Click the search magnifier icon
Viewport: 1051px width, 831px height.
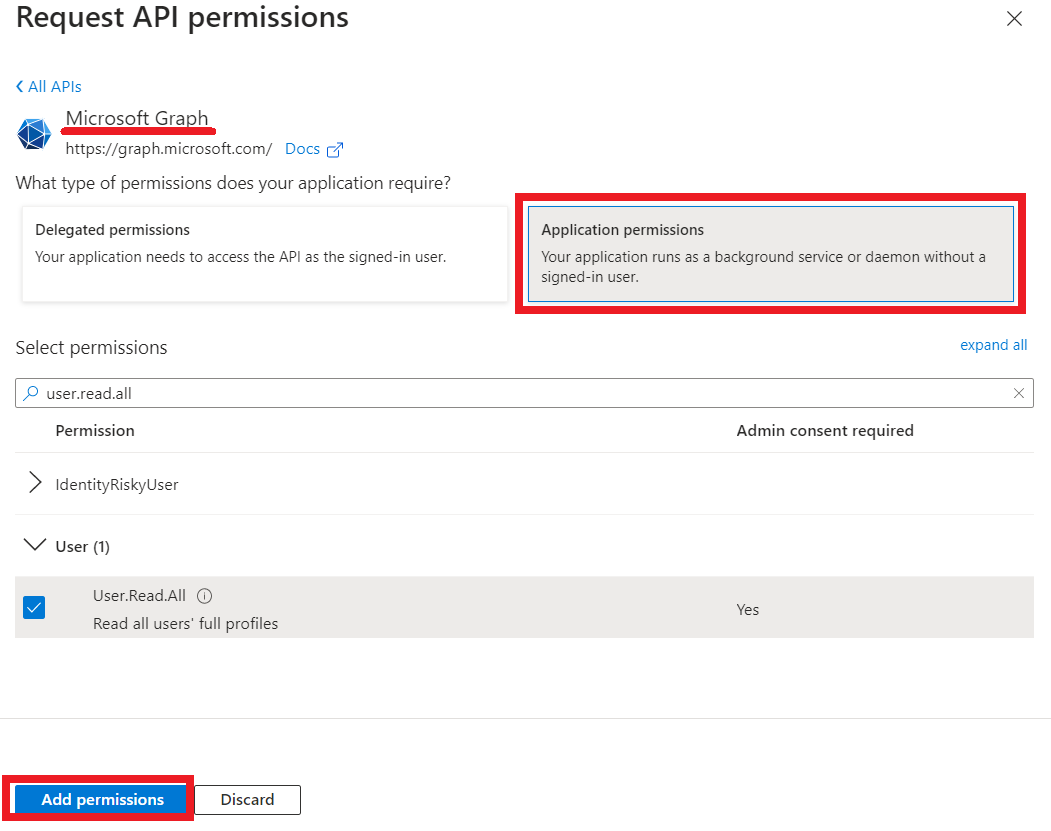[x=33, y=393]
